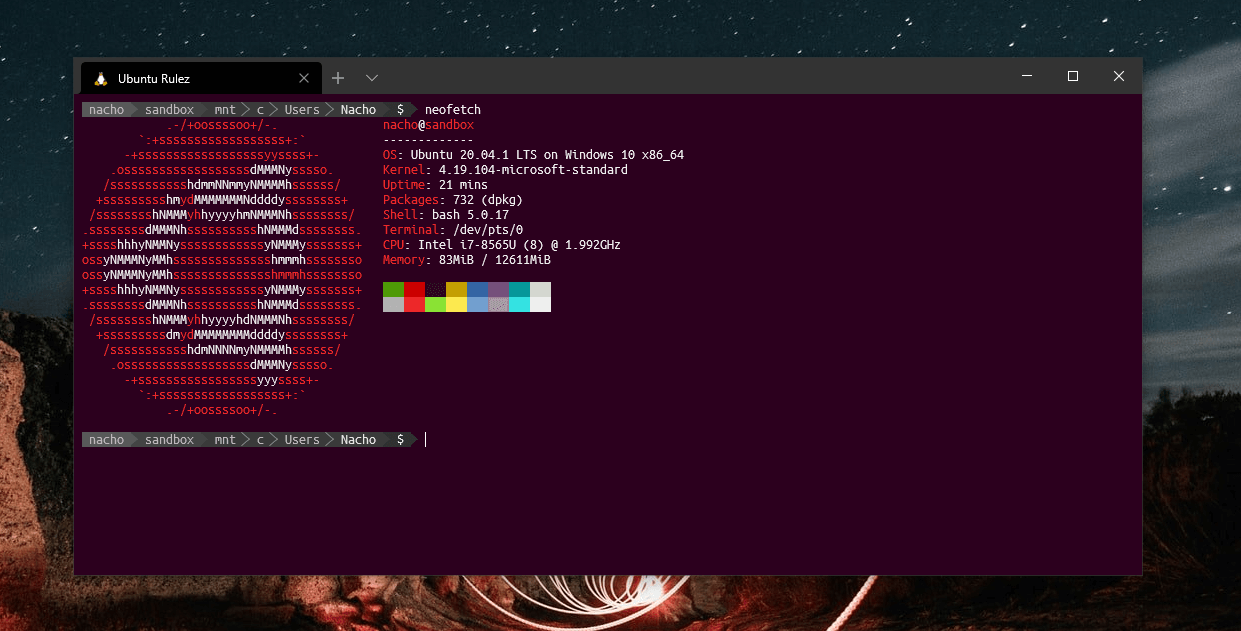Screen dimensions: 1241x631
Task: Click the light blue color block
Action: pos(477,304)
